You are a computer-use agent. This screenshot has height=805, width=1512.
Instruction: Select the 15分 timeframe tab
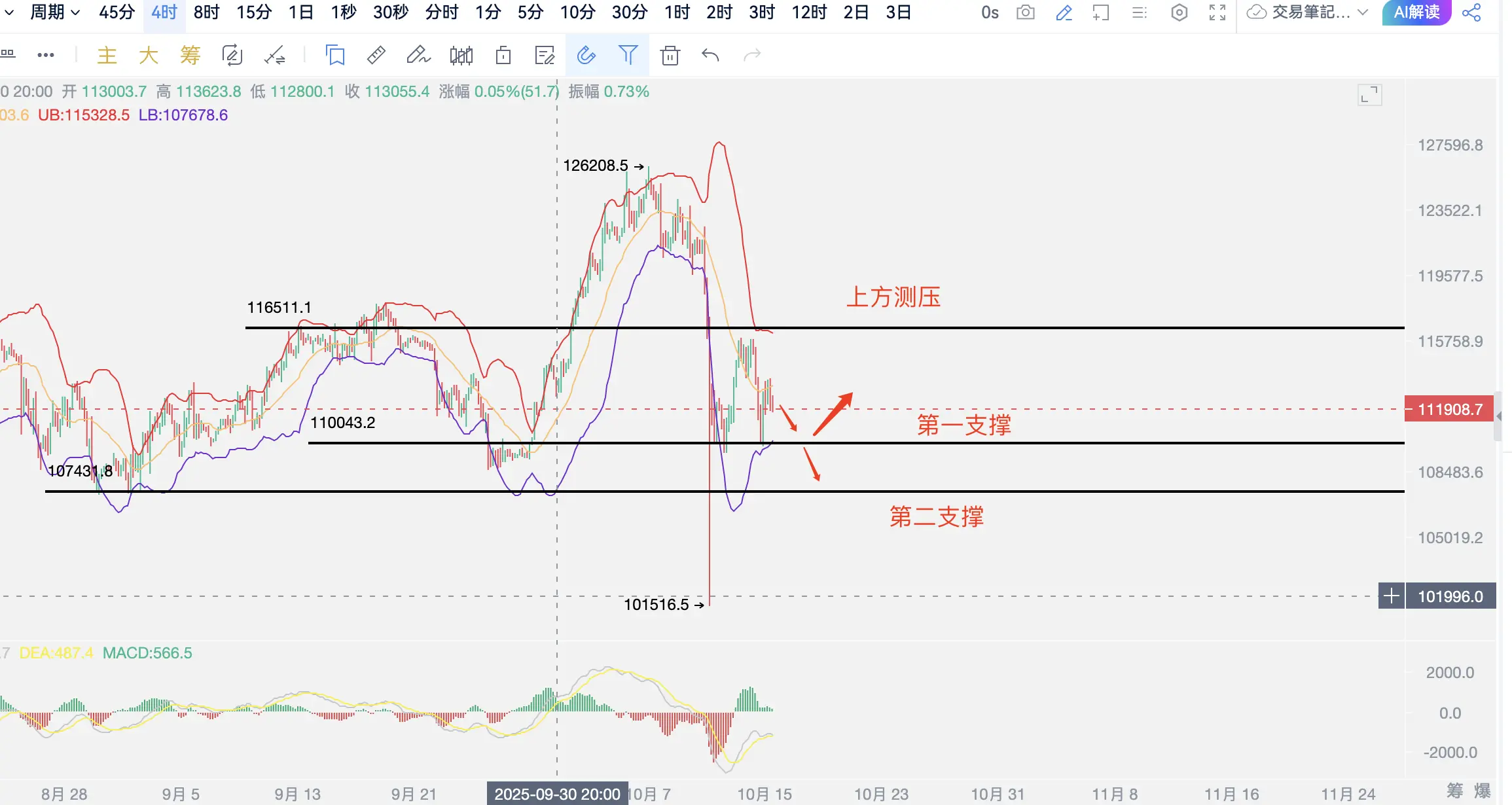coord(254,12)
